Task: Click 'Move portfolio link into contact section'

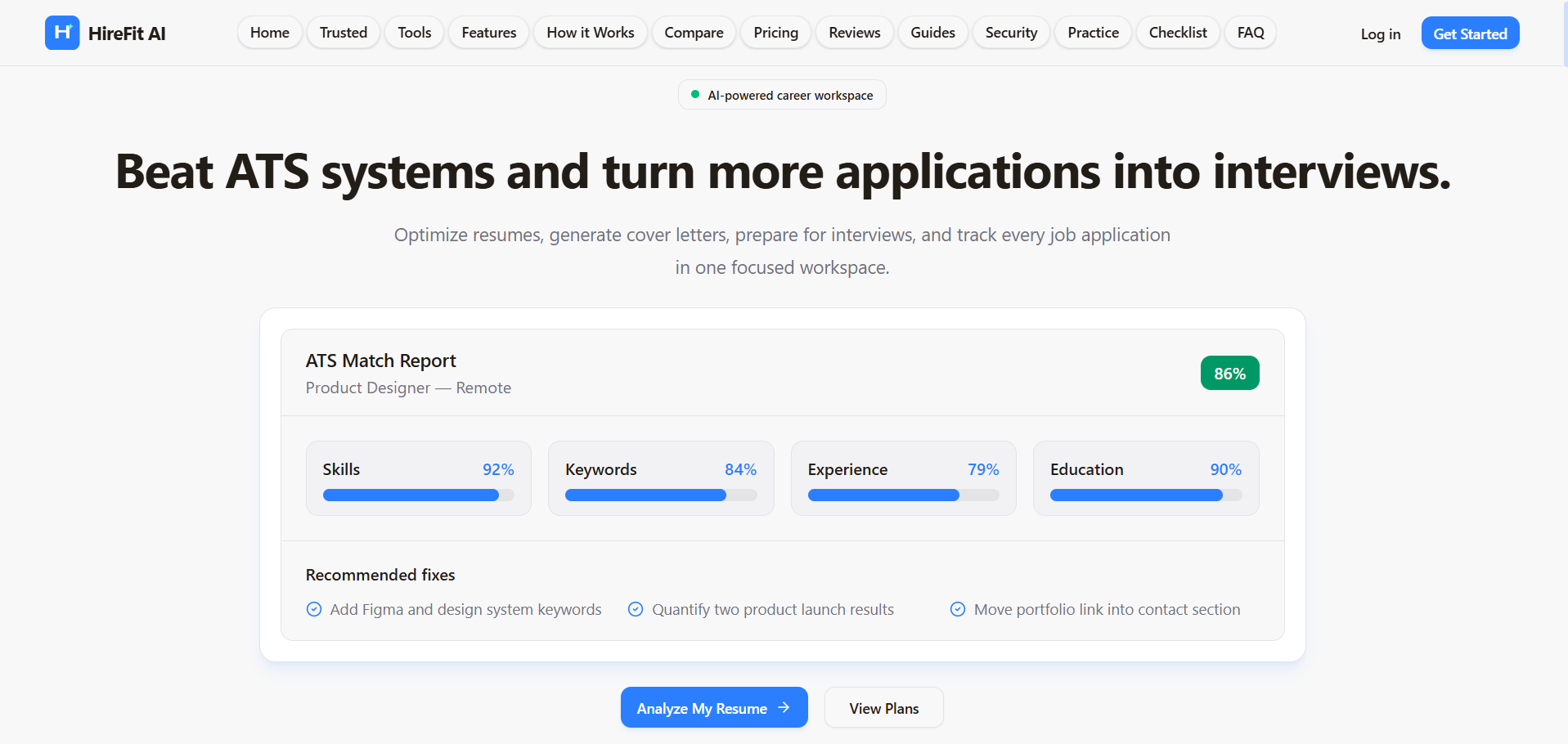Action: click(1107, 609)
